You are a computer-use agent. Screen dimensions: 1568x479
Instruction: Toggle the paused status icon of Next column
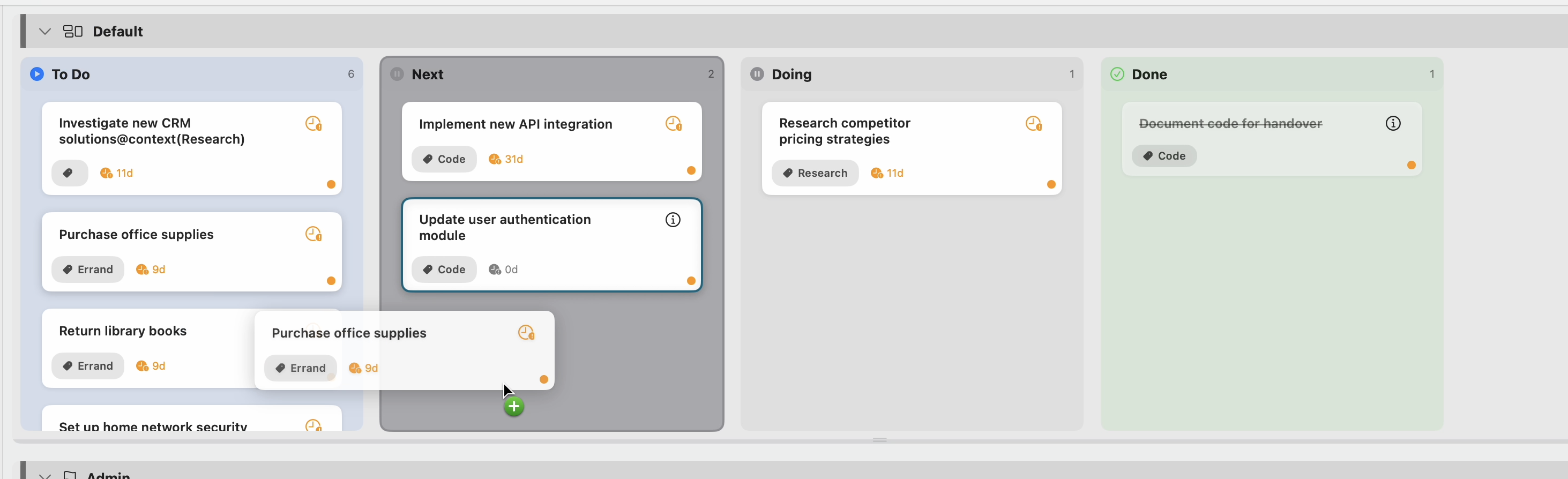point(397,74)
